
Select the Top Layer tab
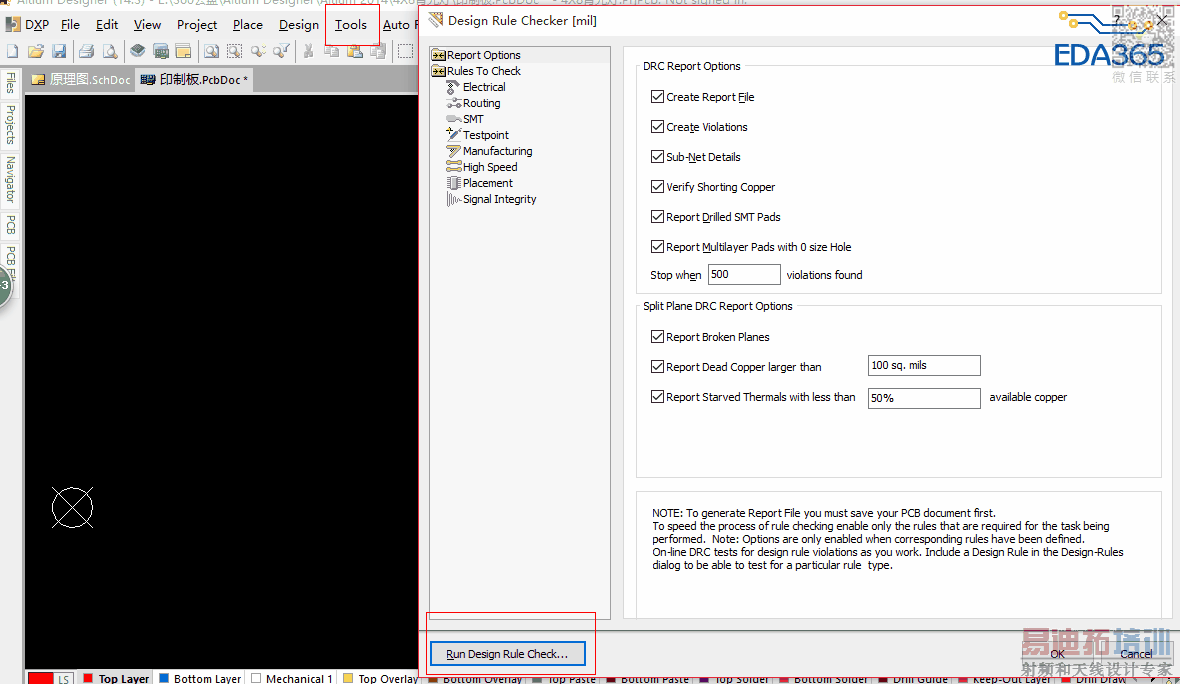tap(117, 678)
